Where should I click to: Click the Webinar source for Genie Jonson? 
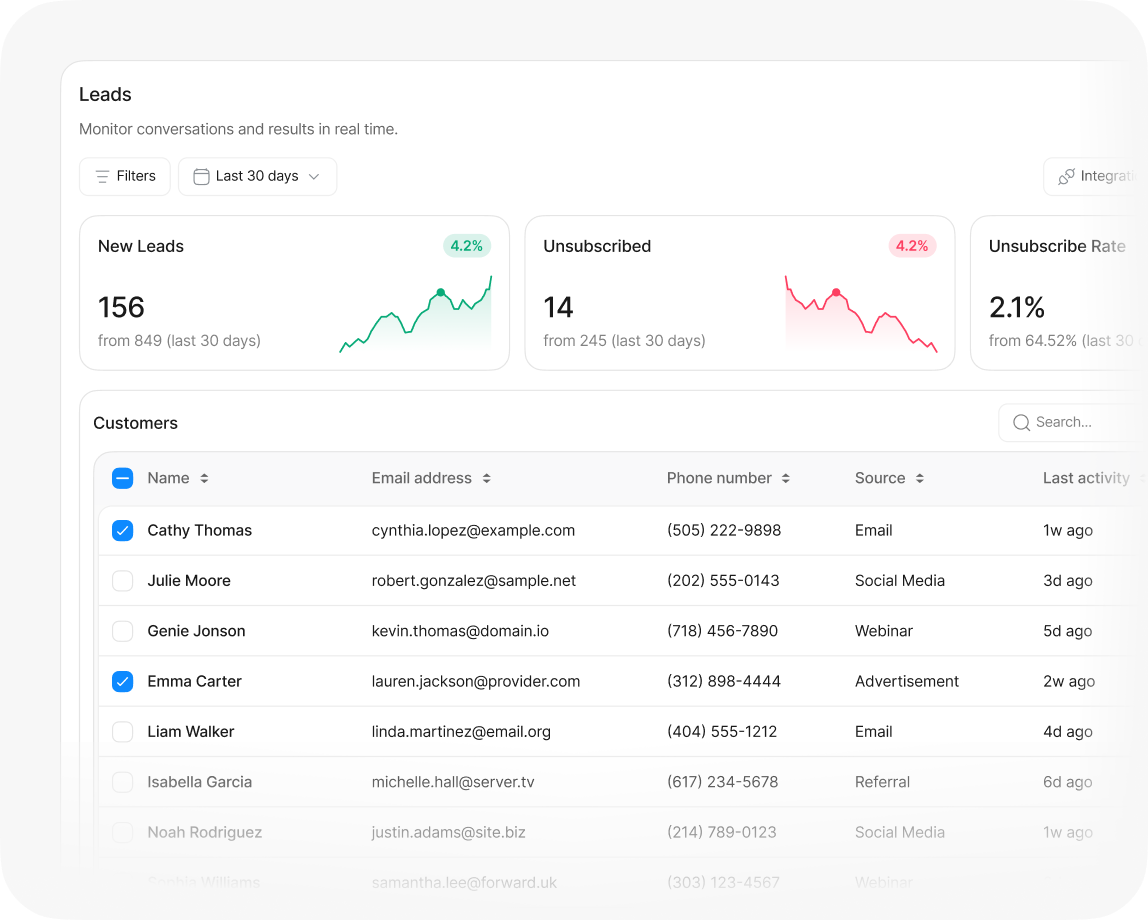click(x=884, y=631)
